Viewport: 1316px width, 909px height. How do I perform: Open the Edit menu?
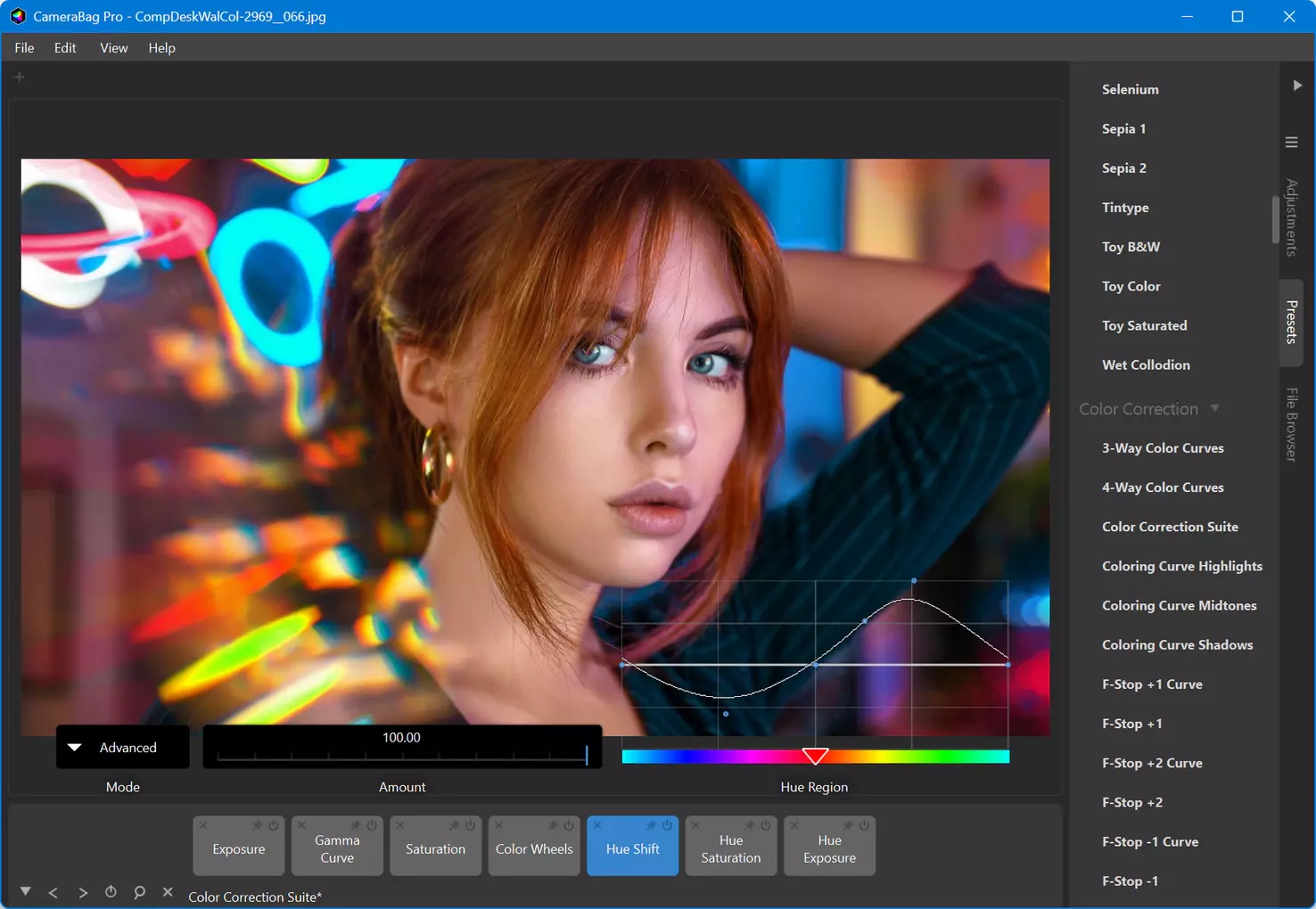coord(65,48)
